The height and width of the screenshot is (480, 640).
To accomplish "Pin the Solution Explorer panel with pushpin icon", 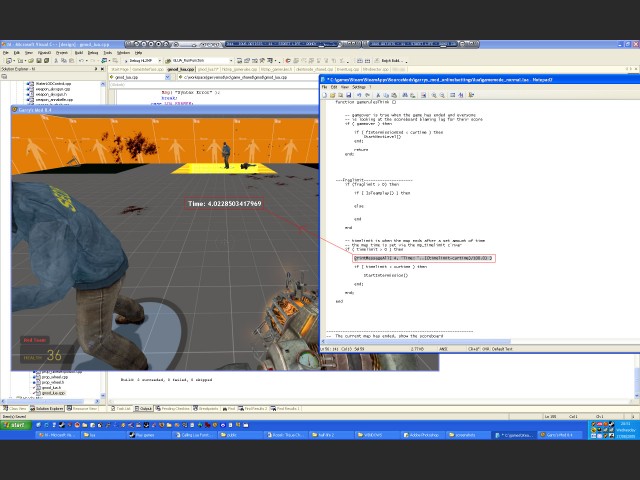I will coord(96,69).
